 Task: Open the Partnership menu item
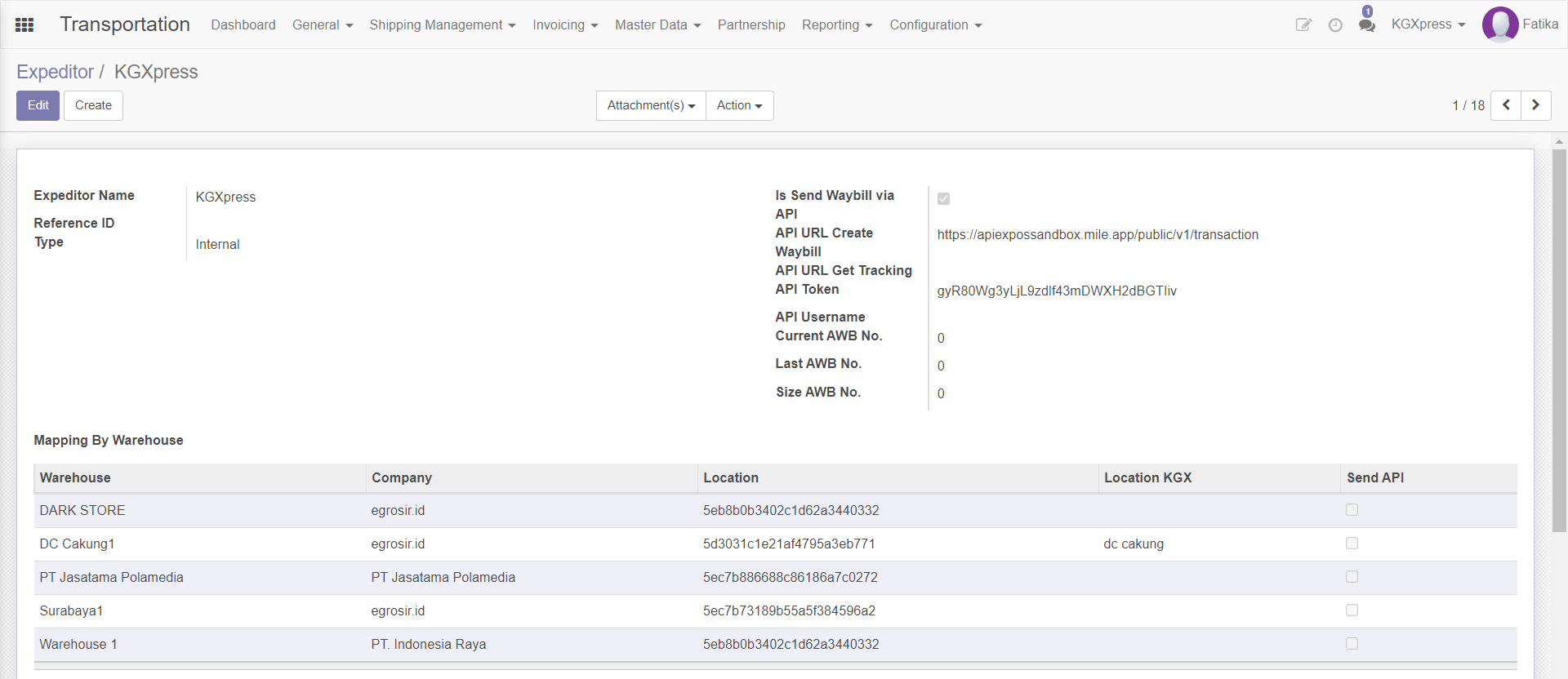point(751,24)
